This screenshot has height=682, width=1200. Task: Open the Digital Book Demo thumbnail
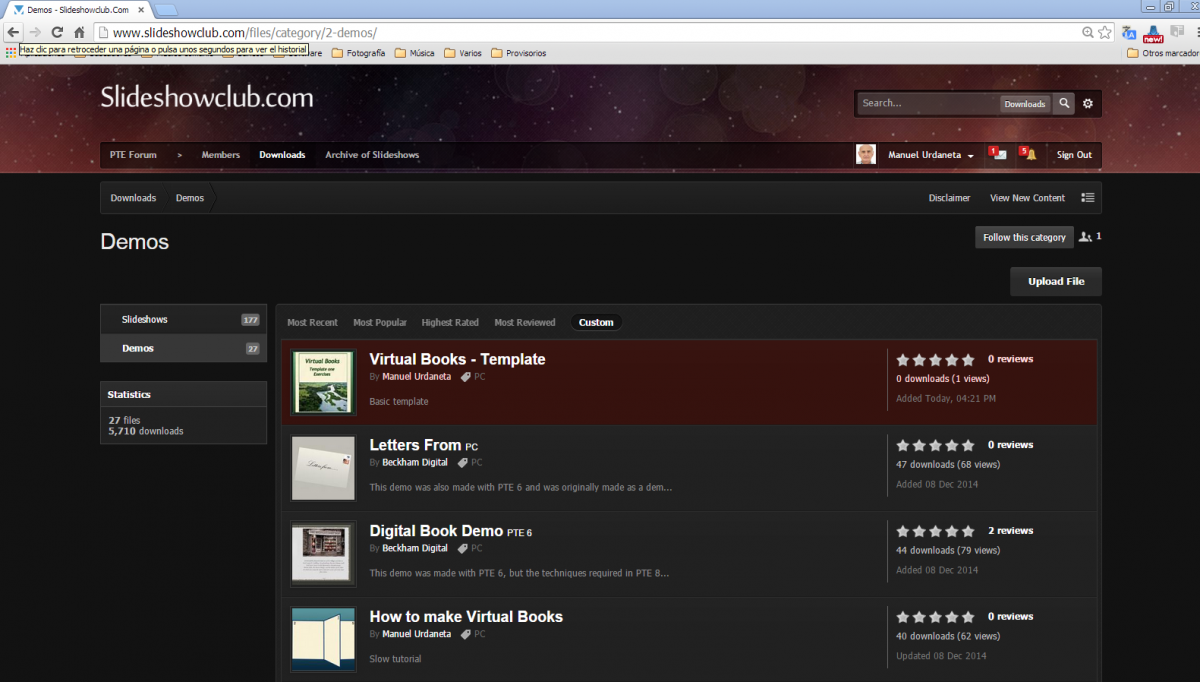[x=323, y=554]
